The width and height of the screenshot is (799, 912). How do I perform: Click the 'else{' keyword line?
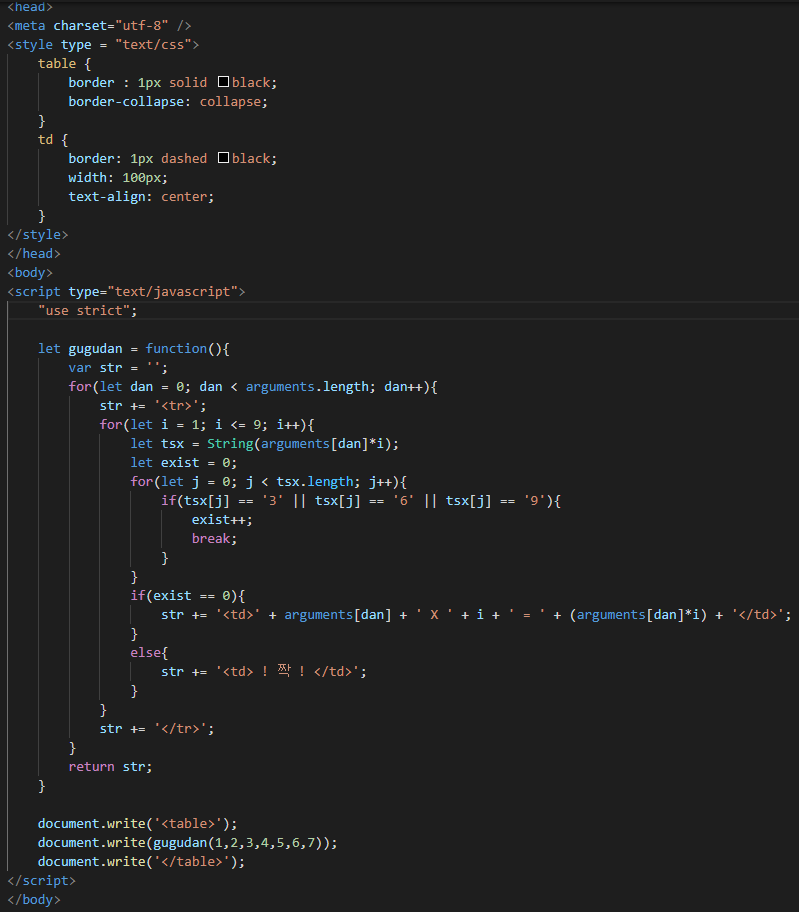[x=149, y=653]
